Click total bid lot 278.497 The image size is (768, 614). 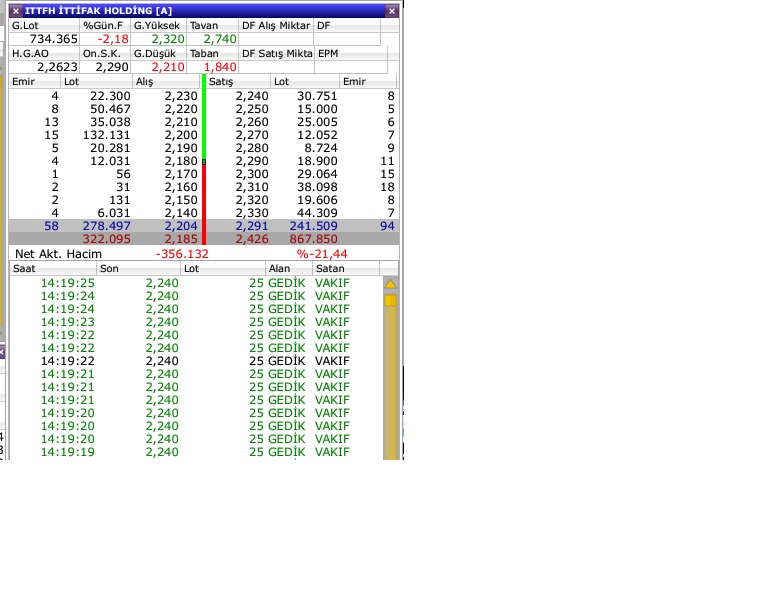click(x=107, y=226)
